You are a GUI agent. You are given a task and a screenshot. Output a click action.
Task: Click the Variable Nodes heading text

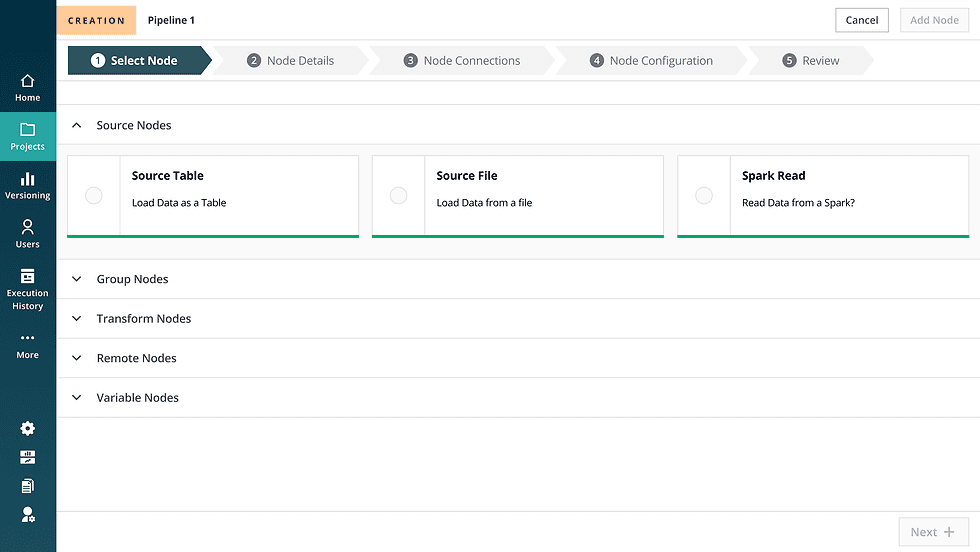point(138,398)
